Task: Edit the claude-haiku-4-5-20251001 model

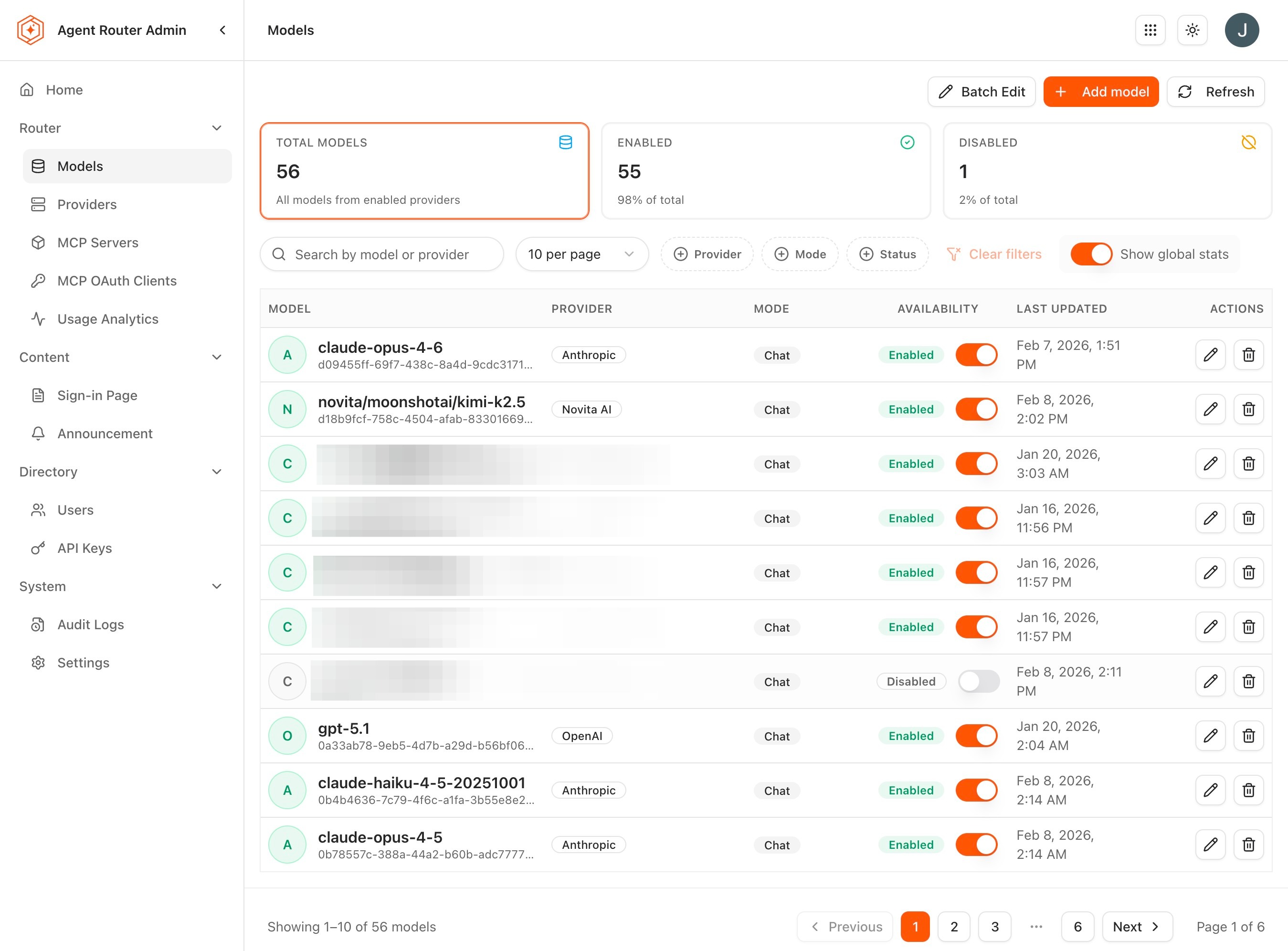Action: click(x=1210, y=790)
